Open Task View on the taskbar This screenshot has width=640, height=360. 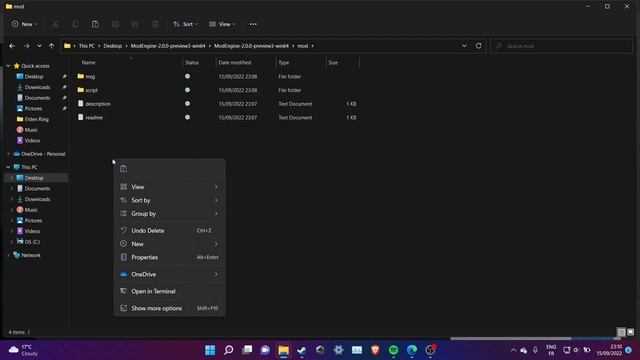[247, 350]
